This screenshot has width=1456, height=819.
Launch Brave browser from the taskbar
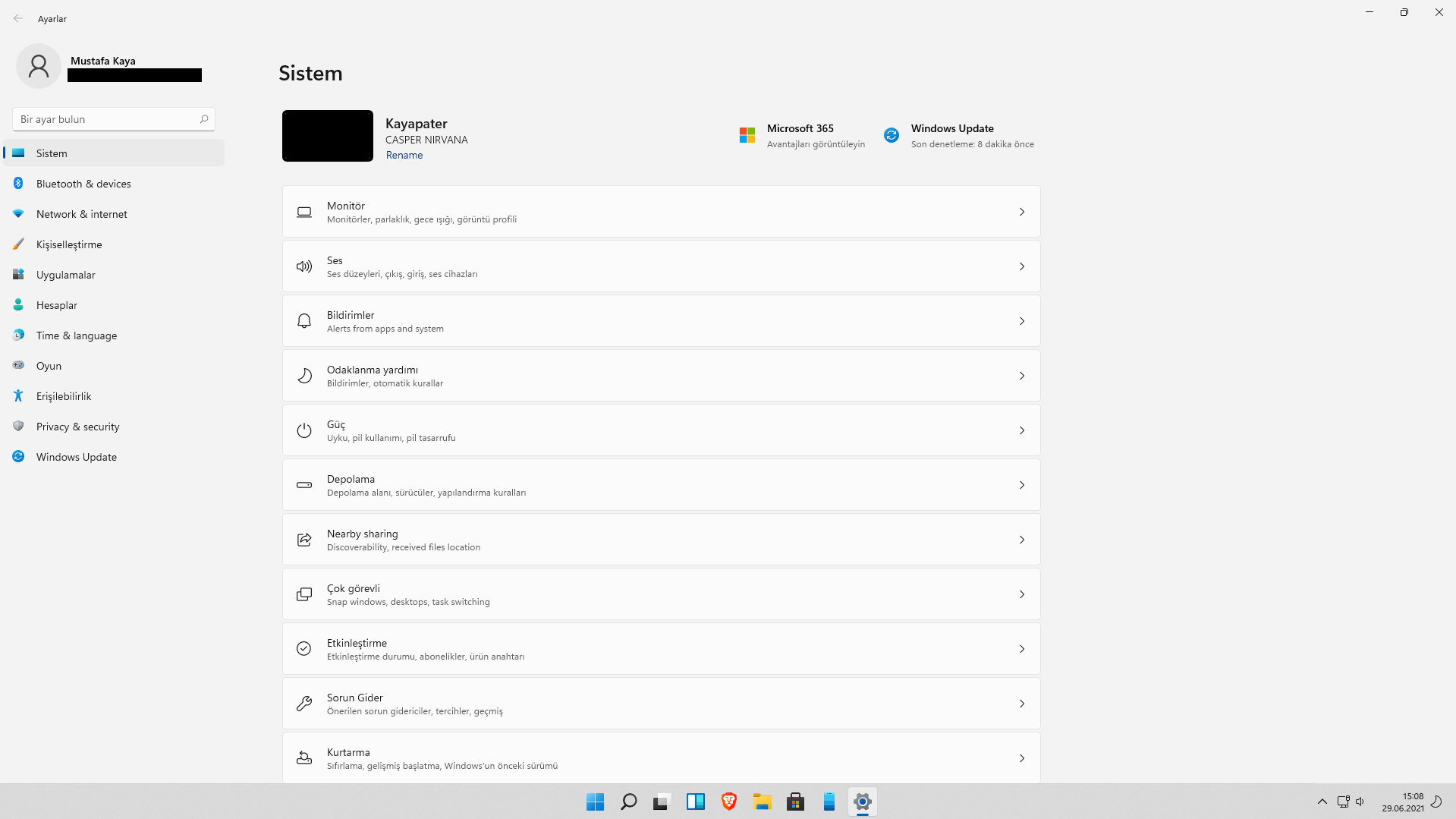[729, 802]
